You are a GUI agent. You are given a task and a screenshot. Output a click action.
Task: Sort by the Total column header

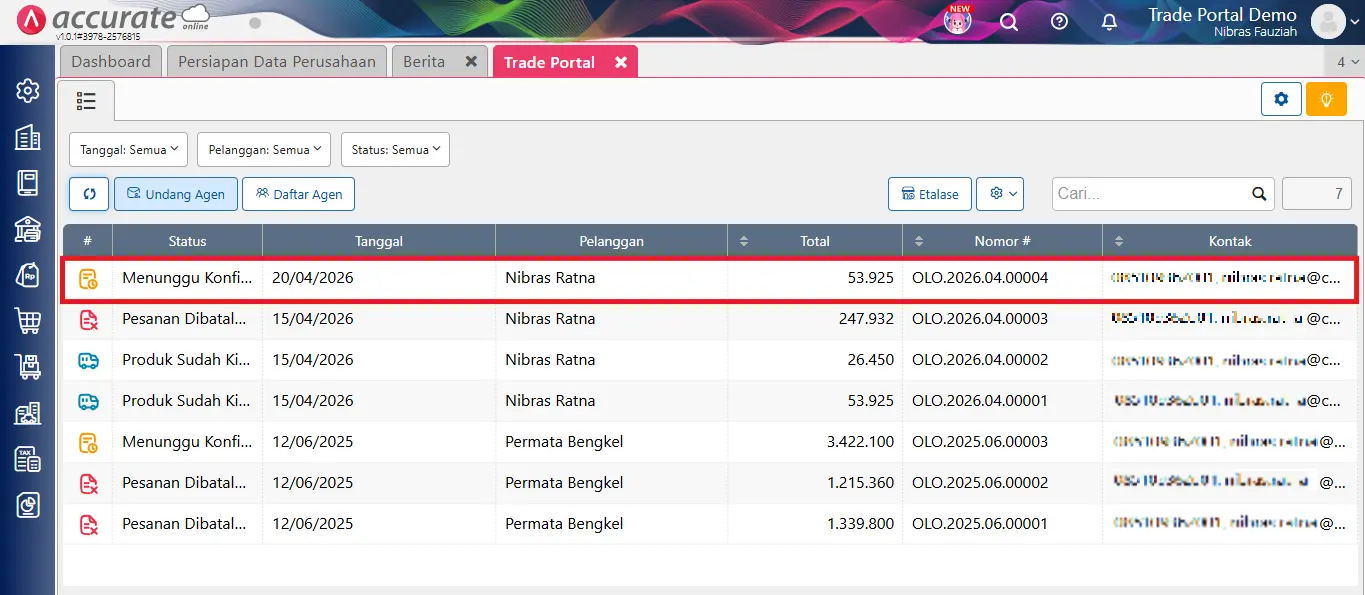(x=815, y=241)
